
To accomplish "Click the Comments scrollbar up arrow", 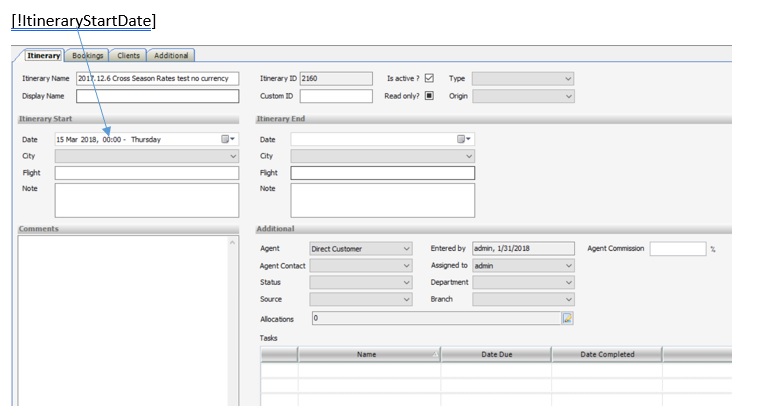I will coord(233,243).
